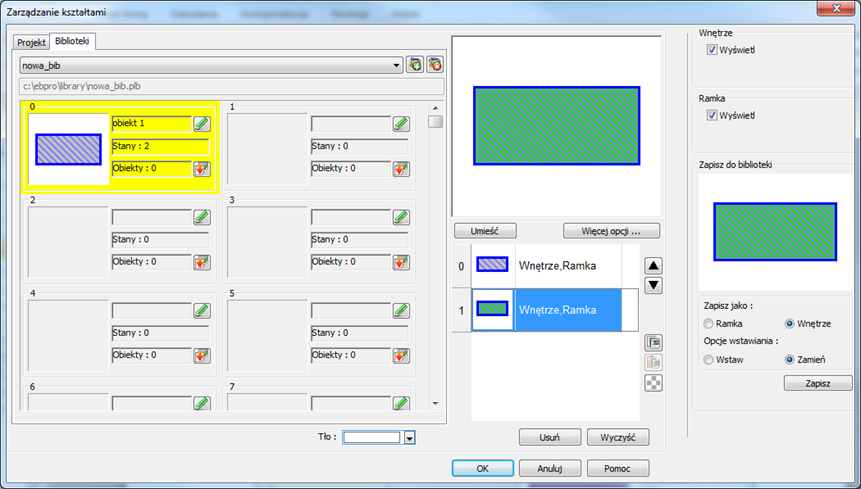Select state 0 Wnętrze,Ramka row
The height and width of the screenshot is (489, 861).
[x=546, y=266]
